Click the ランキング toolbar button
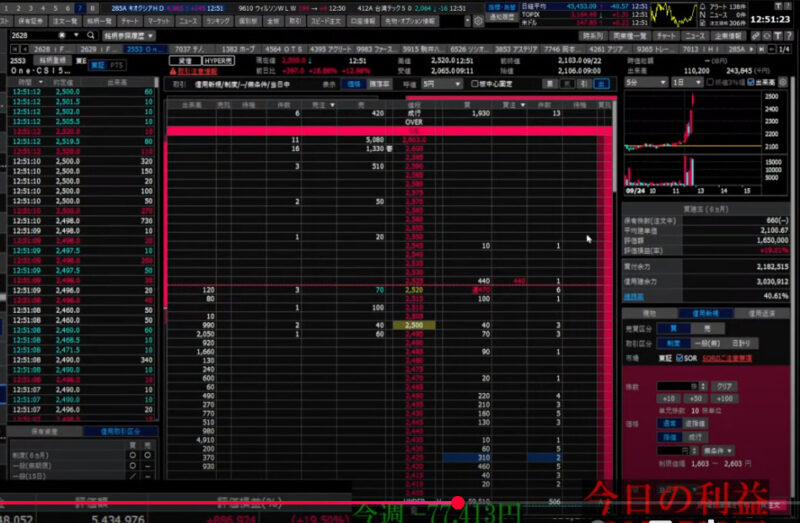 coord(218,20)
